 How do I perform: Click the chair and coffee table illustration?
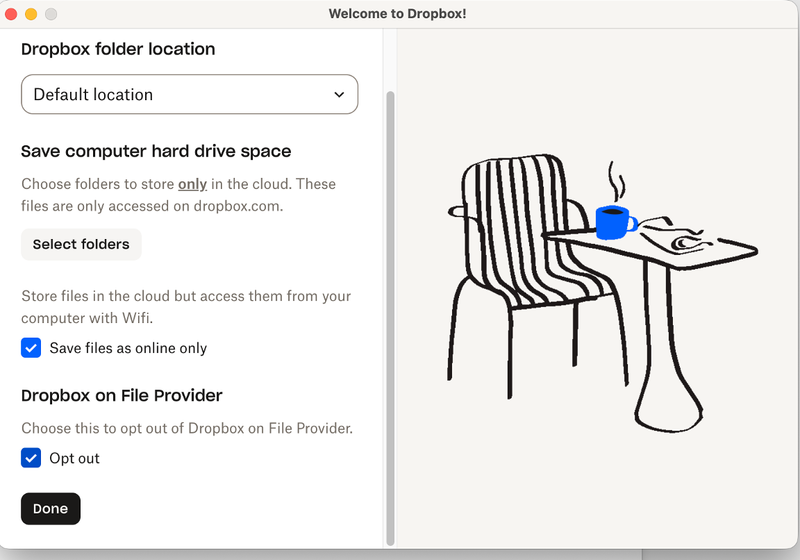click(602, 293)
